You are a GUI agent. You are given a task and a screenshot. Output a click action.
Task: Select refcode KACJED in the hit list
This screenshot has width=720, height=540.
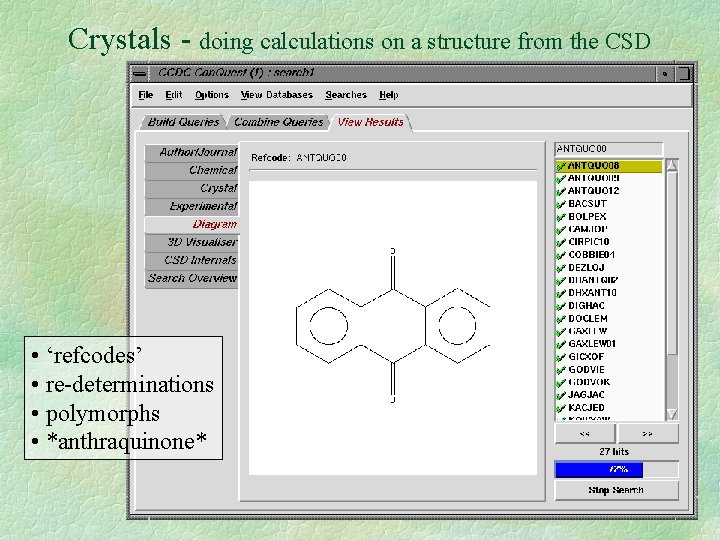coord(586,408)
